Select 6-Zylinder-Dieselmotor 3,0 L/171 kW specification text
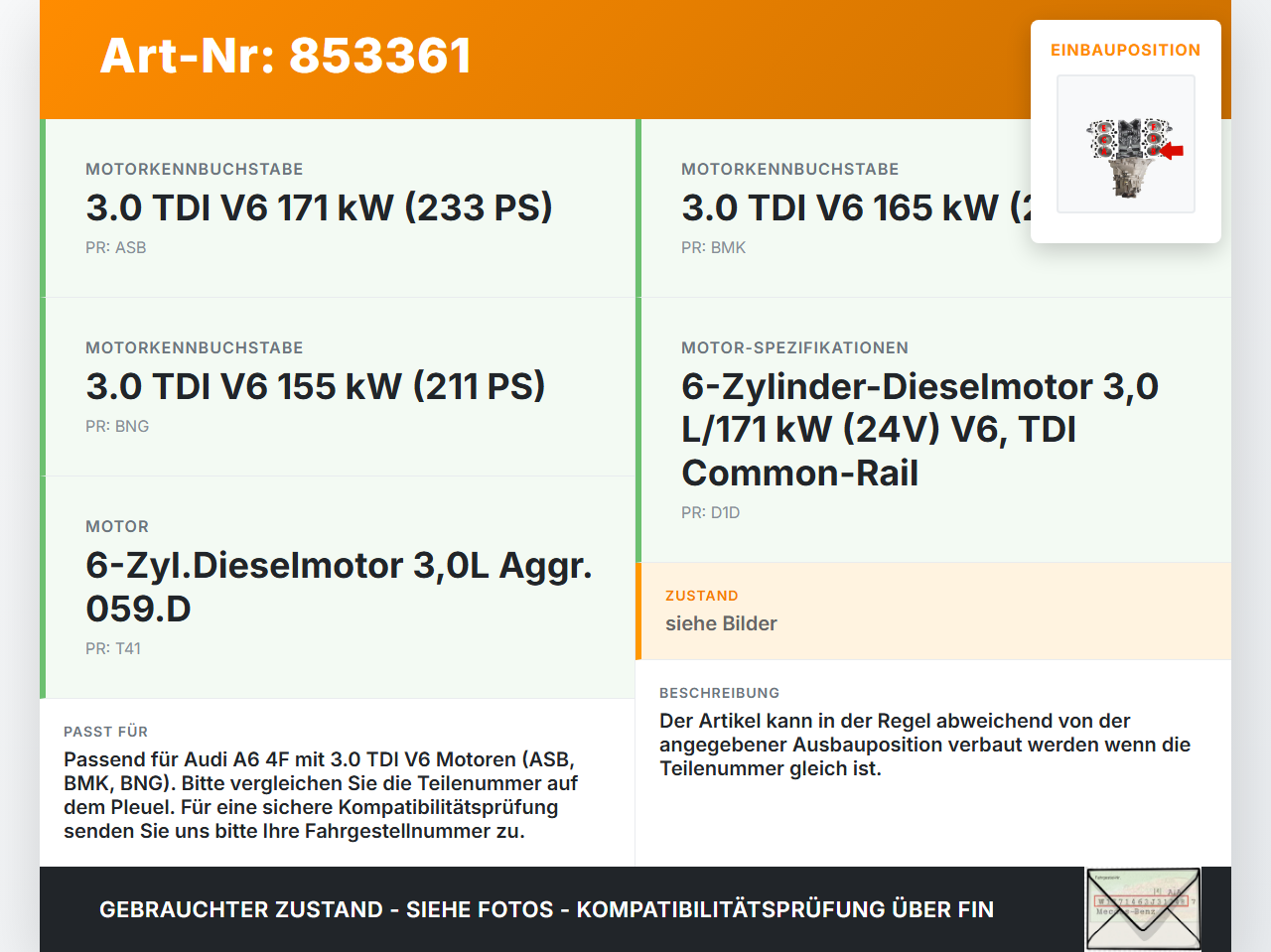The width and height of the screenshot is (1271, 952). (x=920, y=430)
